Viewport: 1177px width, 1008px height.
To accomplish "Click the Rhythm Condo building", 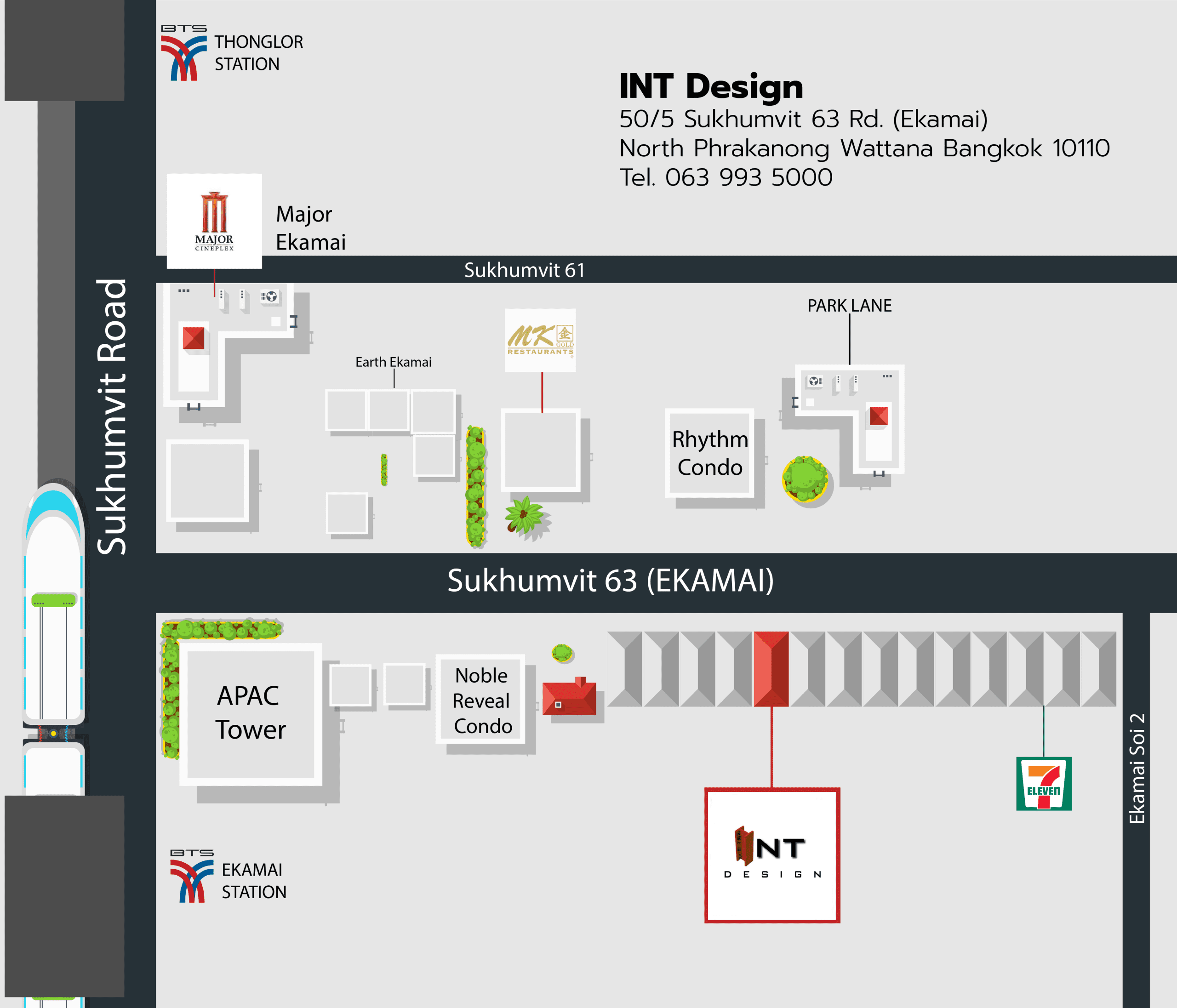I will point(709,453).
